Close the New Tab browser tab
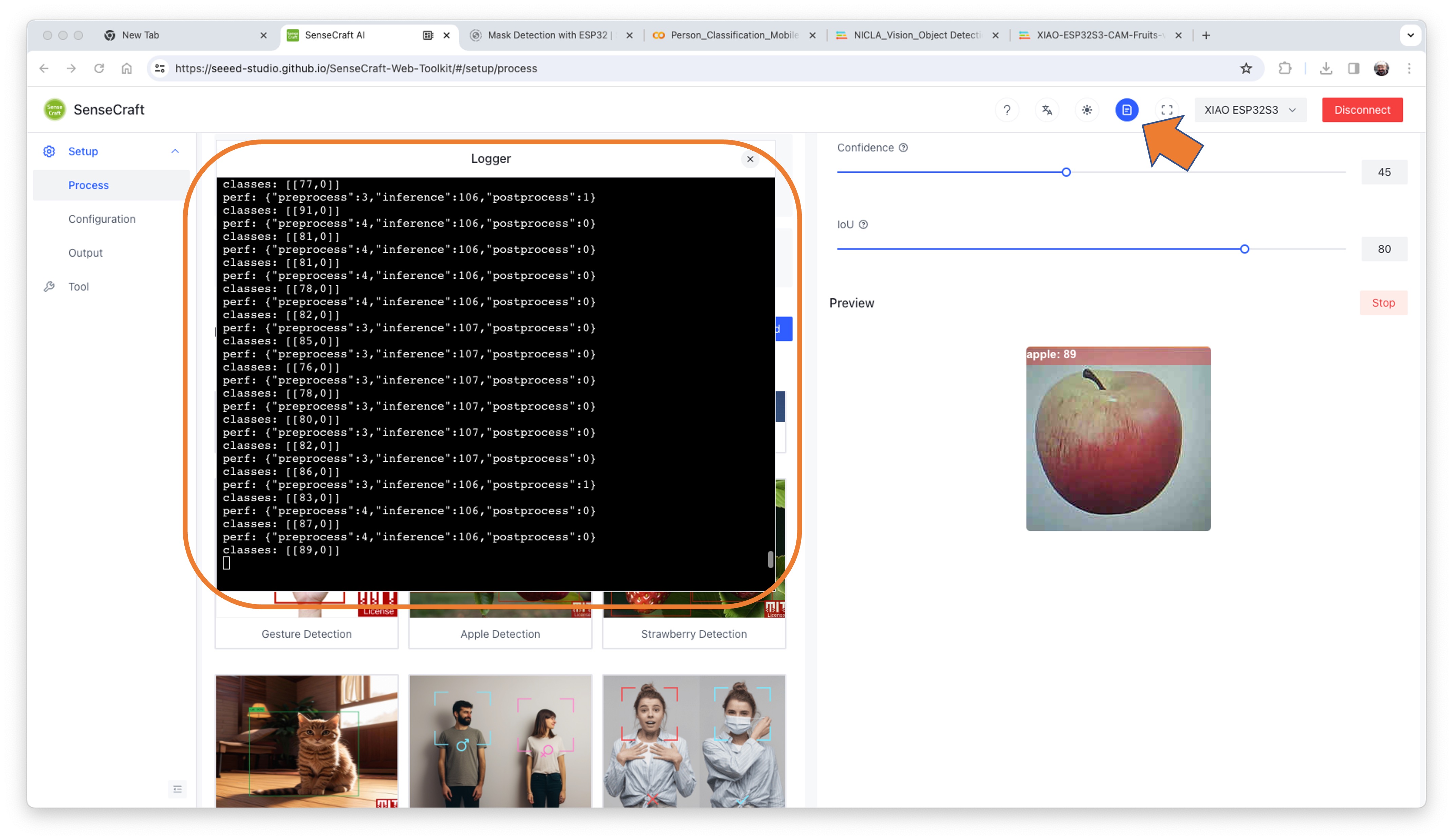Image resolution: width=1453 pixels, height=840 pixels. [x=263, y=35]
